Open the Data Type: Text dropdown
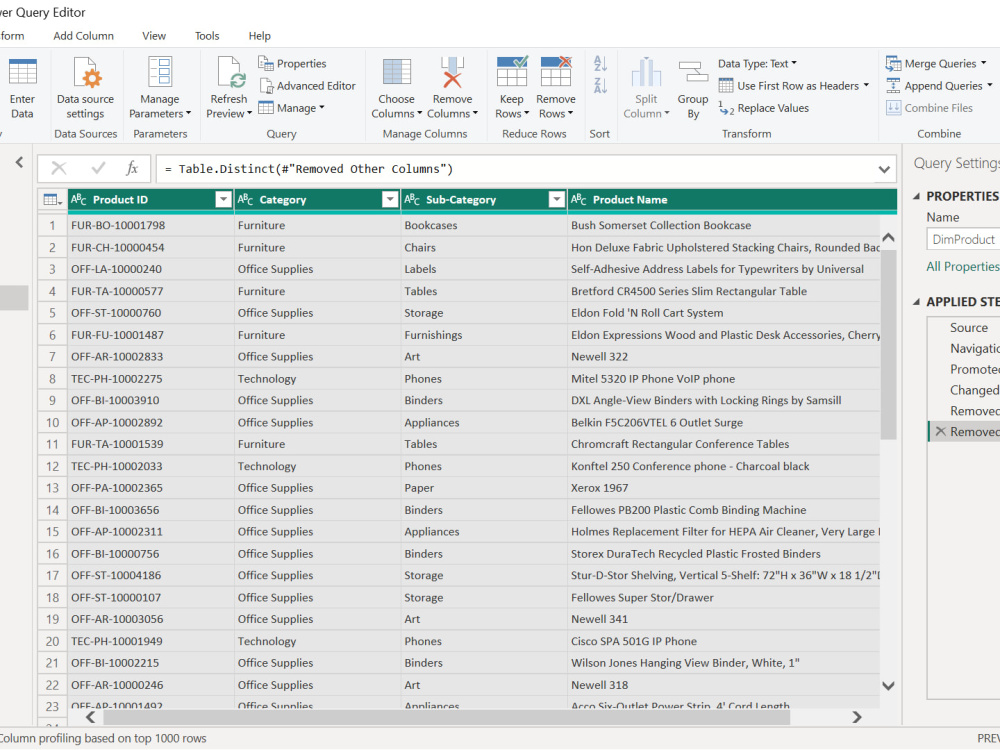Screen dimensions: 1000x750 click(758, 64)
